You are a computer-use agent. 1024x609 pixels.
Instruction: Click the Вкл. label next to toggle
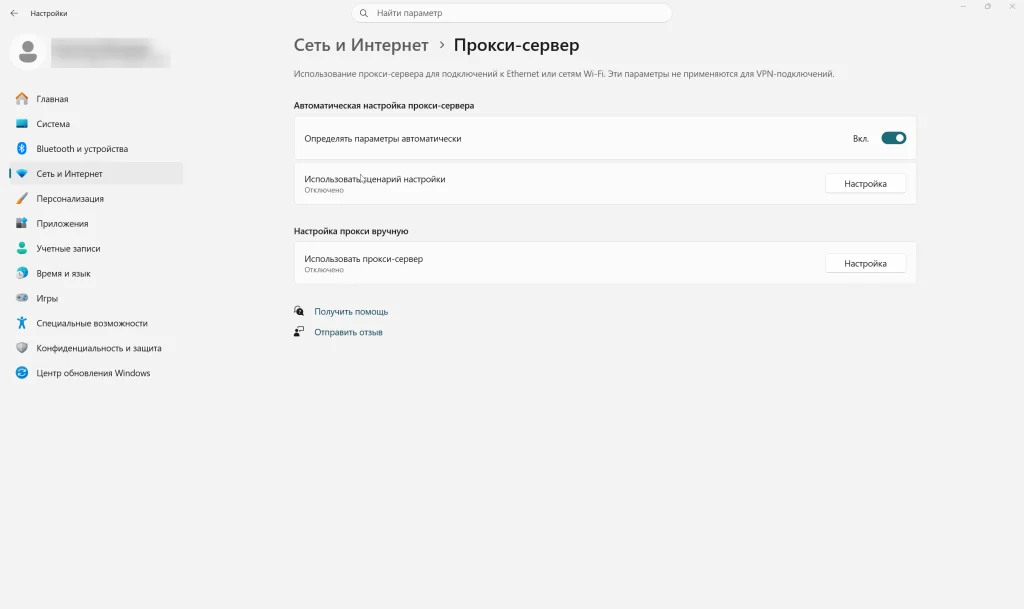(860, 138)
